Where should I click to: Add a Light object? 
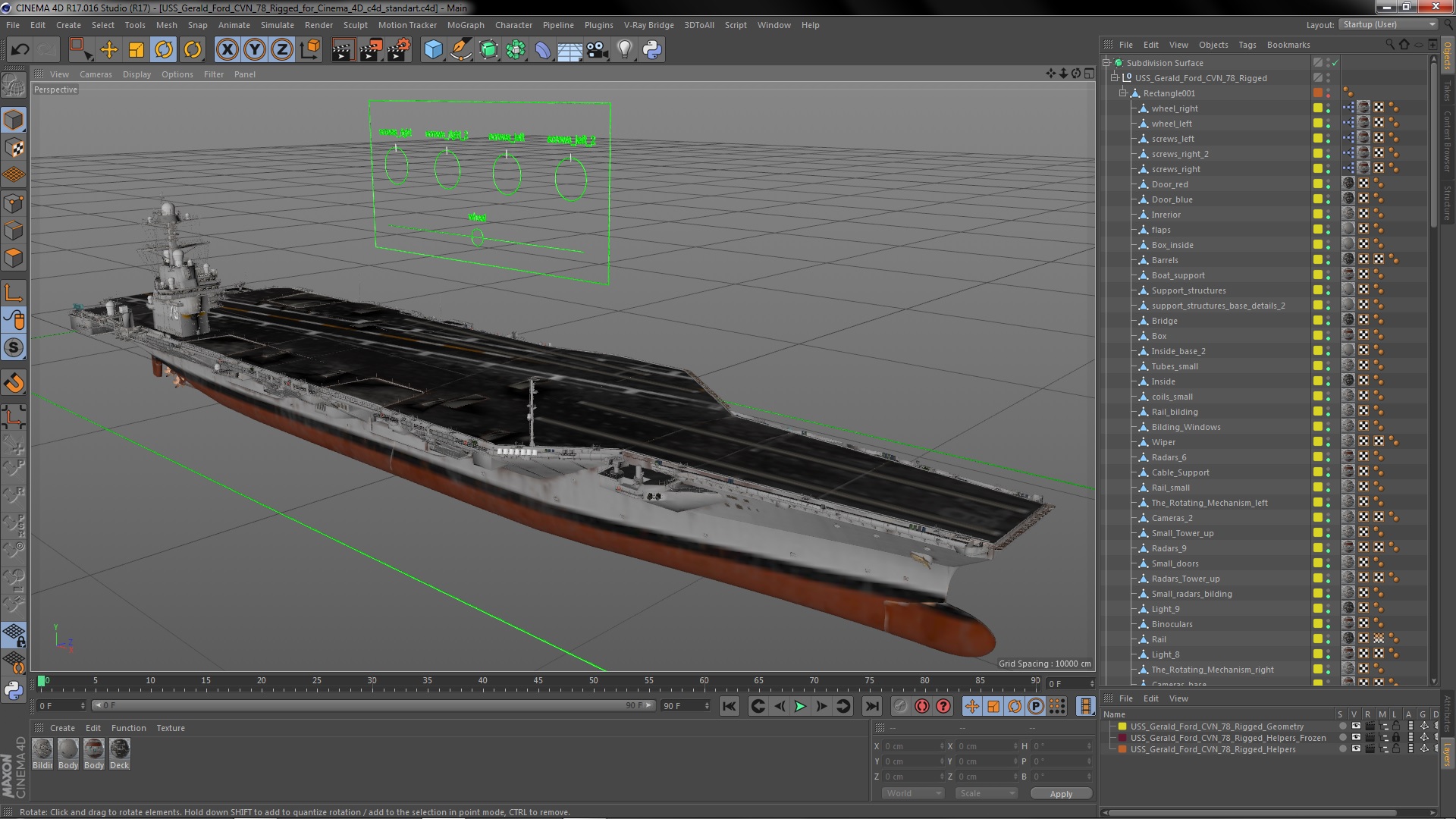[624, 50]
